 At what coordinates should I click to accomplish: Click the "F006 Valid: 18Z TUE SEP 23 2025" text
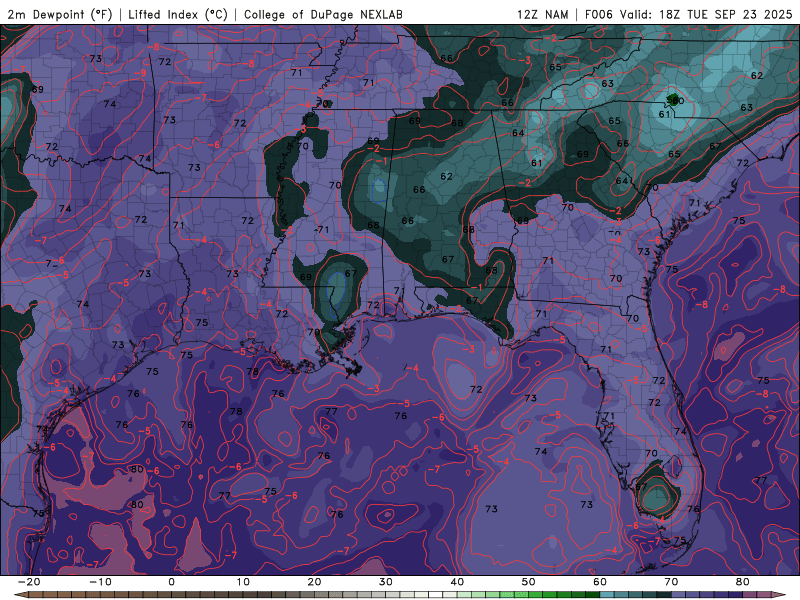688,14
